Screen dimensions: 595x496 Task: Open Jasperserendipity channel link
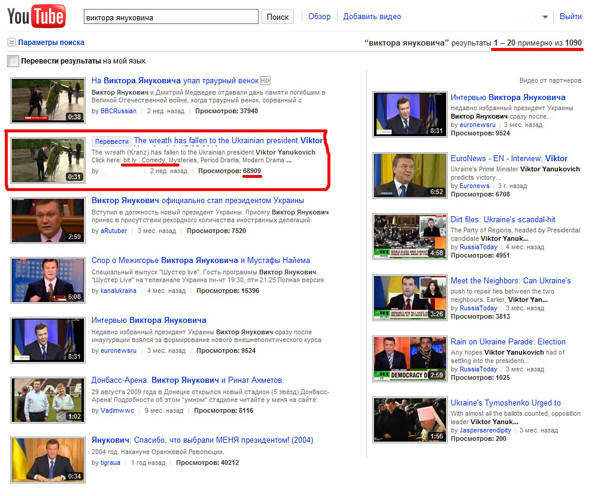pyautogui.click(x=485, y=430)
